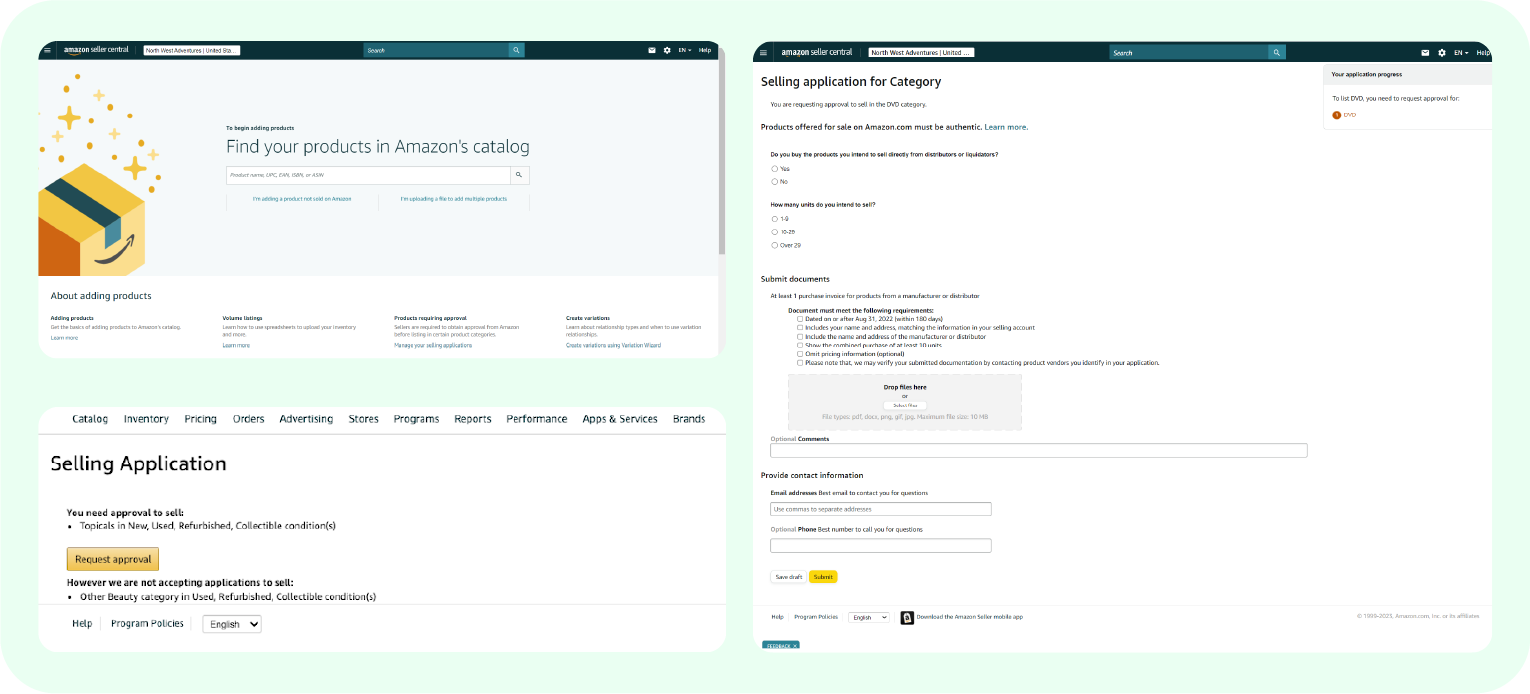Open the Advertising menu

coord(306,419)
